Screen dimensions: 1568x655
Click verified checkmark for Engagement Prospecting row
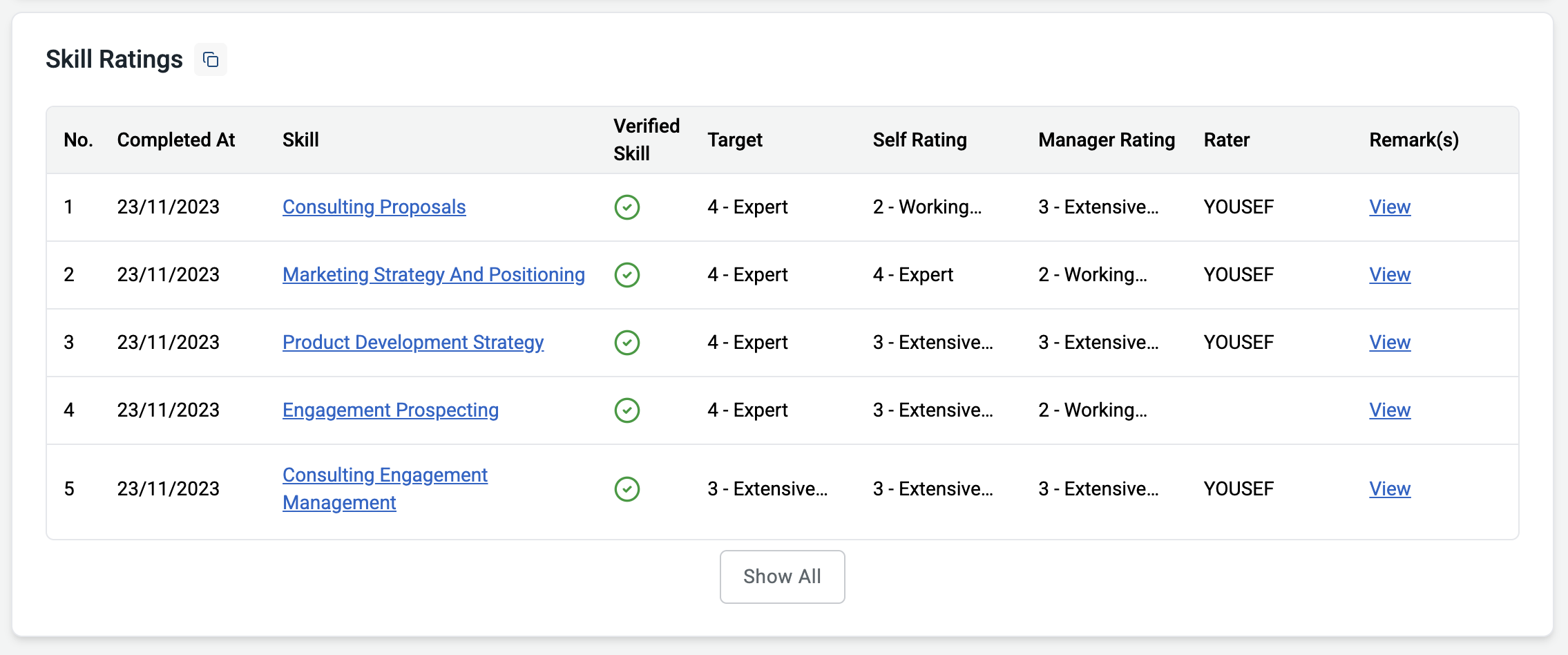coord(627,410)
